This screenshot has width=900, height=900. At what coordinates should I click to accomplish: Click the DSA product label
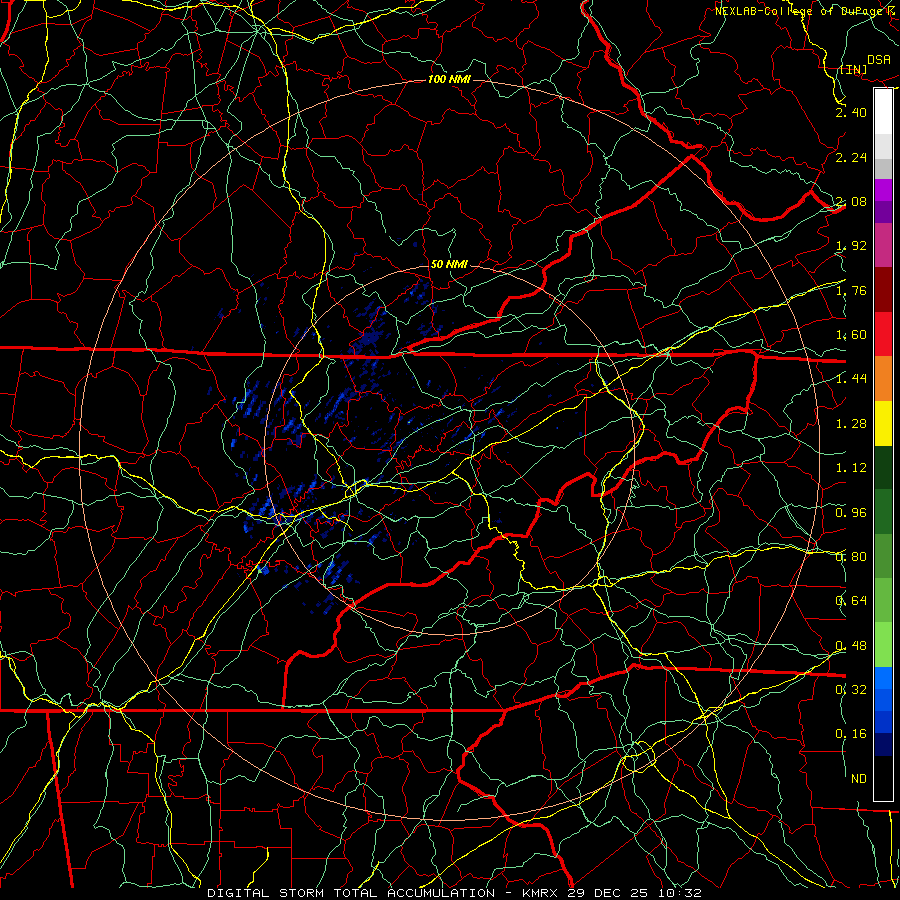[x=879, y=59]
